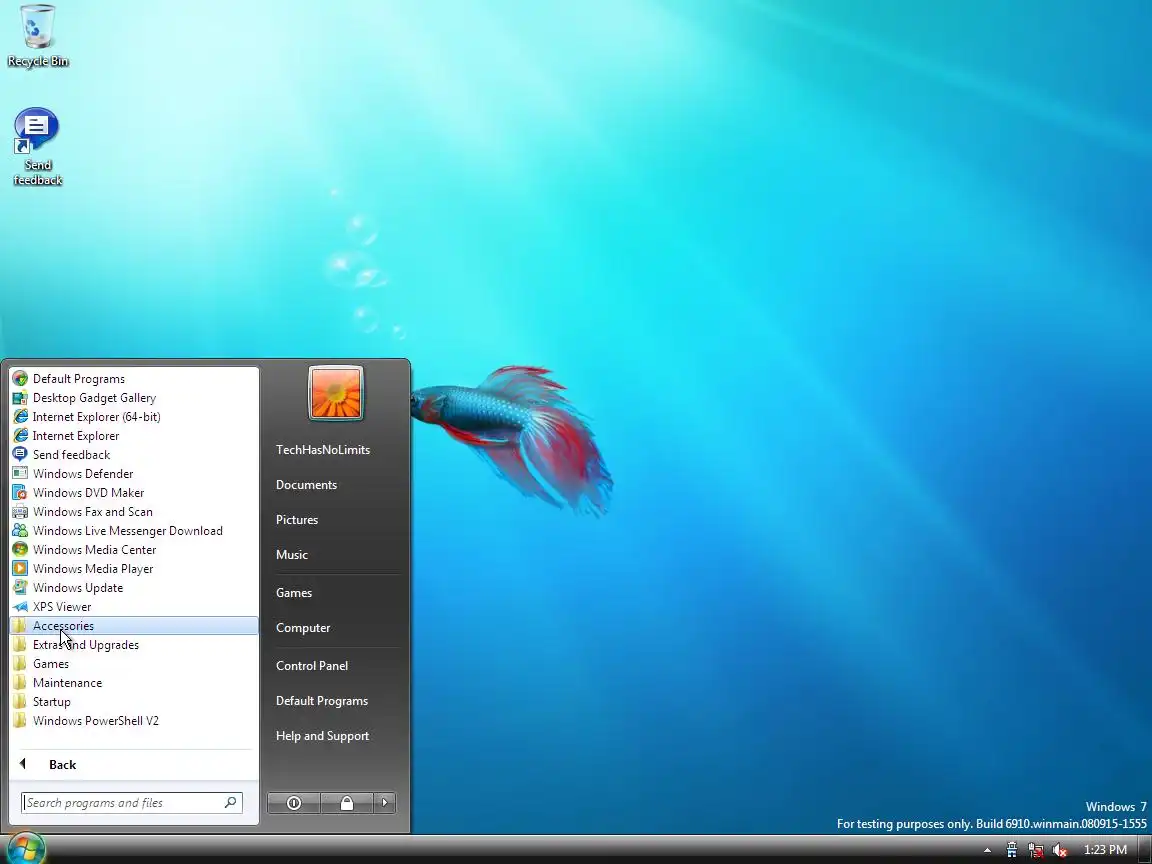Click the lock button in Start menu
Viewport: 1152px width, 864px height.
347,803
